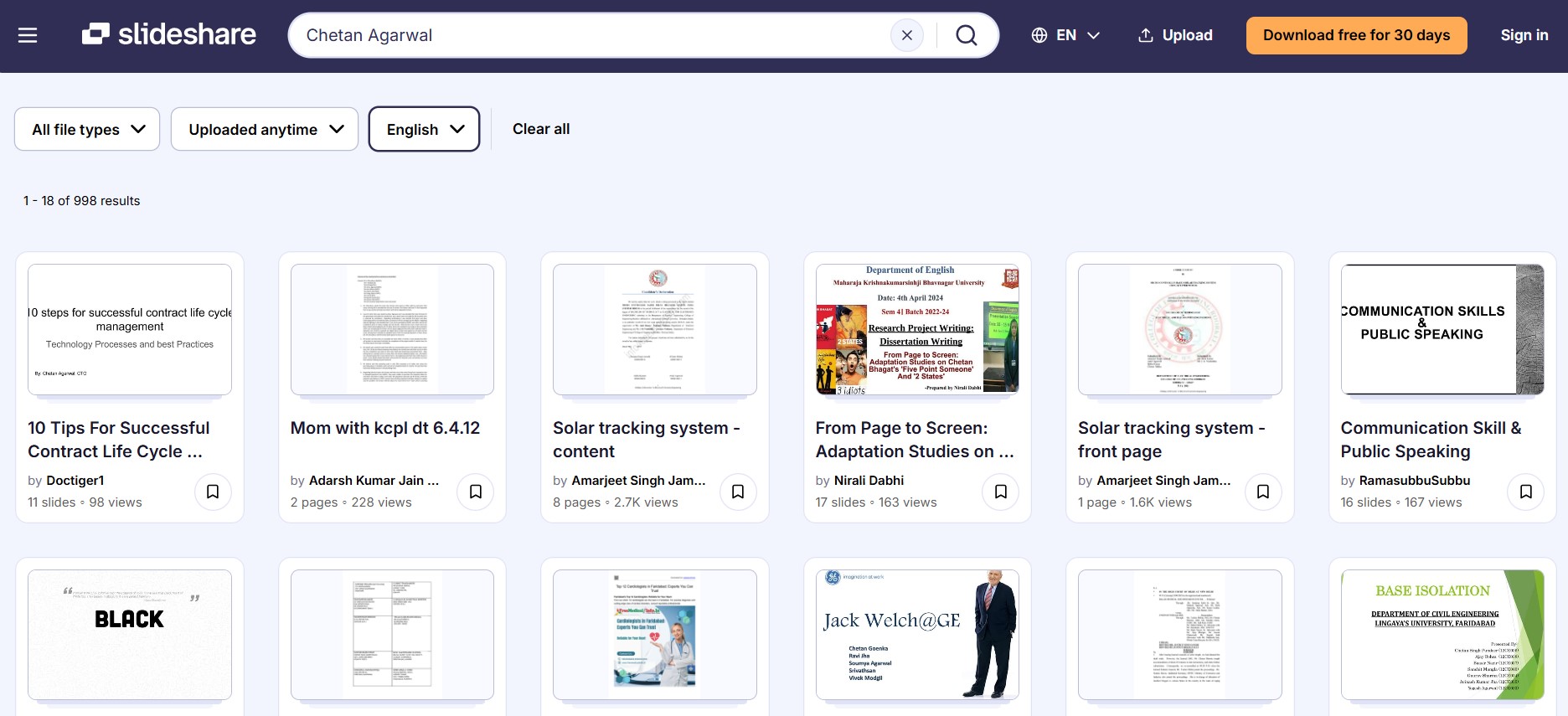The width and height of the screenshot is (1568, 716).
Task: Clear the search field text
Action: [906, 35]
